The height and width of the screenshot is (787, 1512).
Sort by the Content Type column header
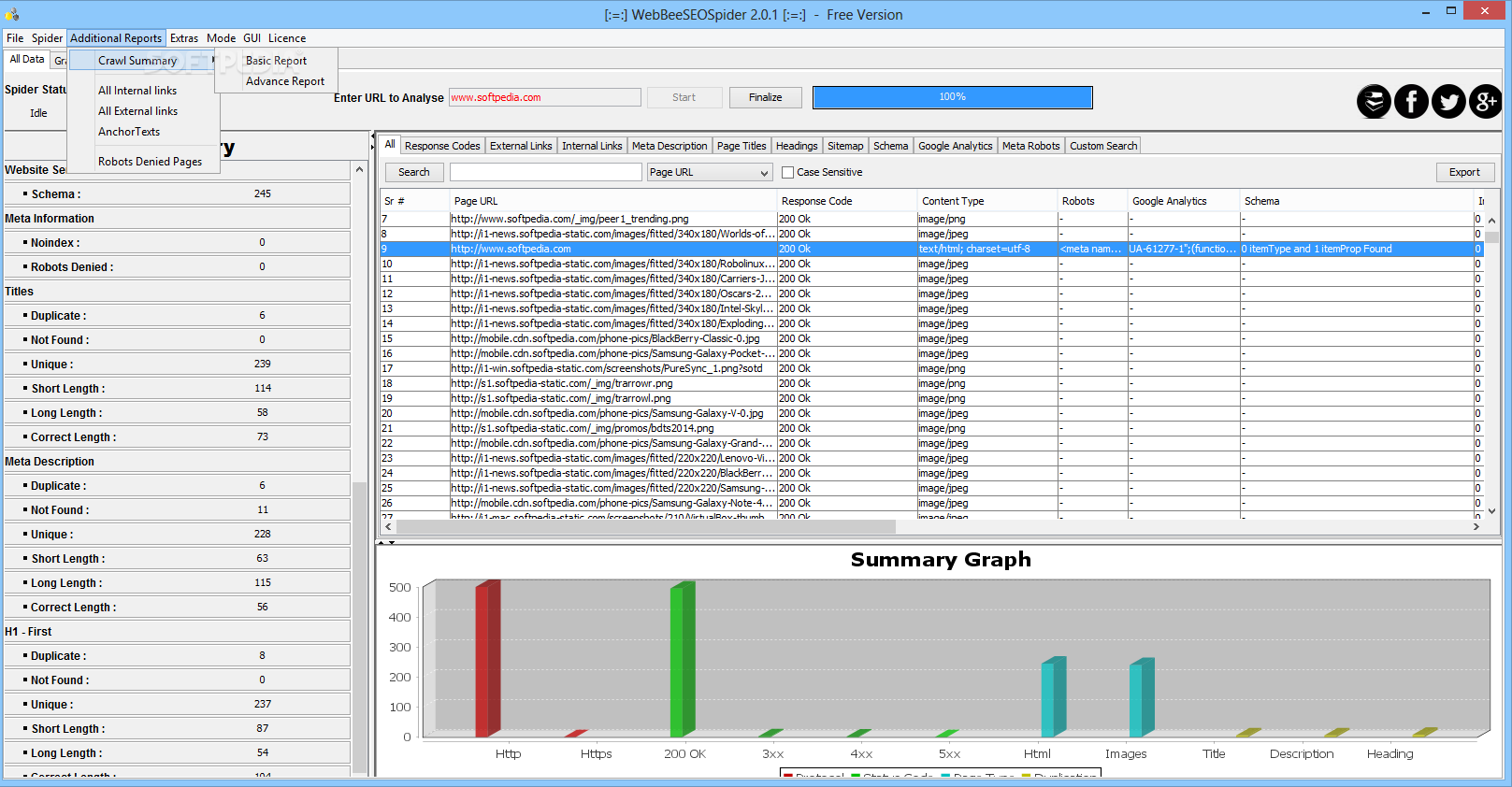click(986, 201)
